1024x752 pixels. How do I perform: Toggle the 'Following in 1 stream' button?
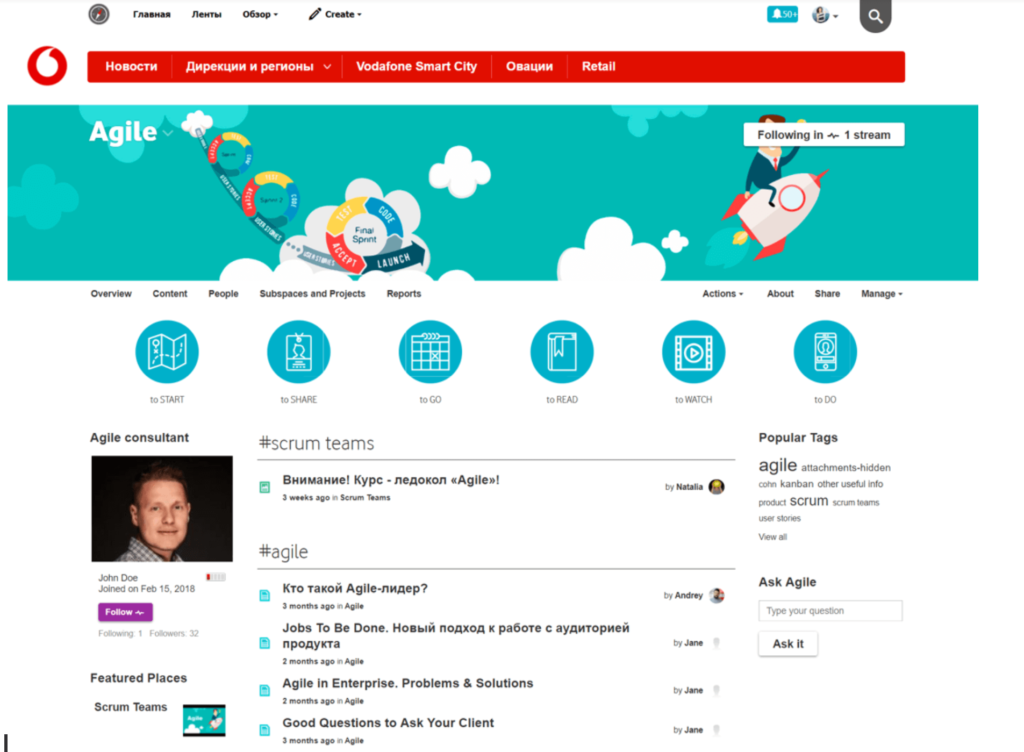click(823, 135)
